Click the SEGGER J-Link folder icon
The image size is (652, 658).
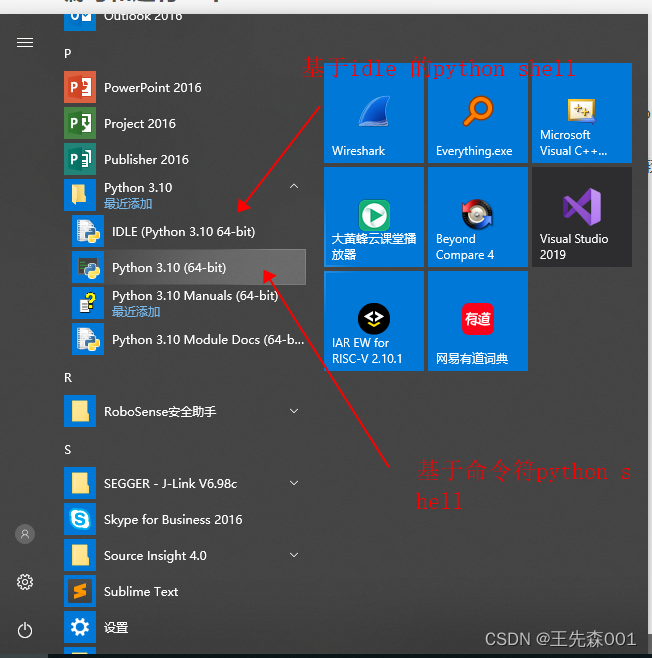tap(80, 483)
